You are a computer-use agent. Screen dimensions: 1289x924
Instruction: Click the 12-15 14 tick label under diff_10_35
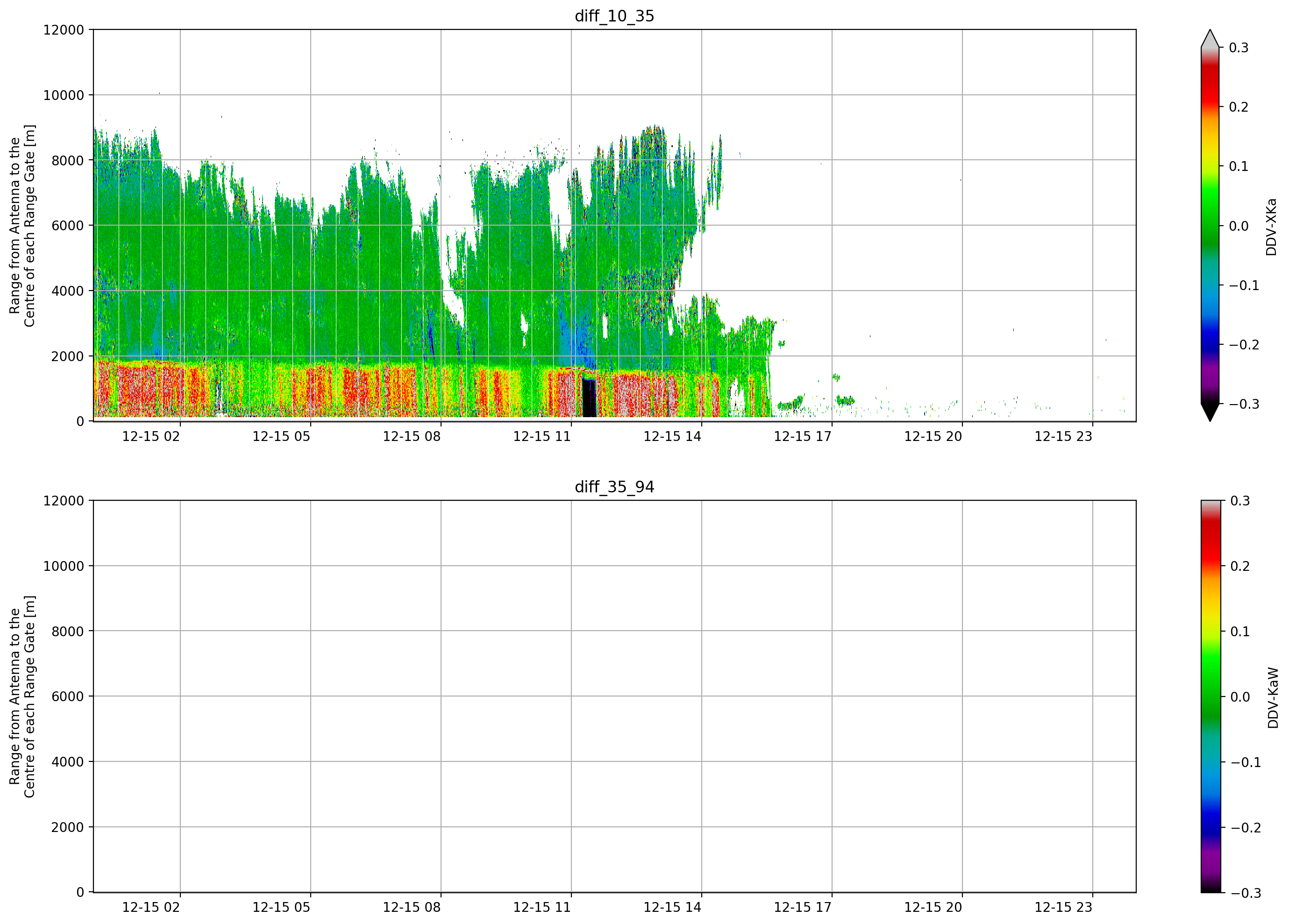coord(672,436)
